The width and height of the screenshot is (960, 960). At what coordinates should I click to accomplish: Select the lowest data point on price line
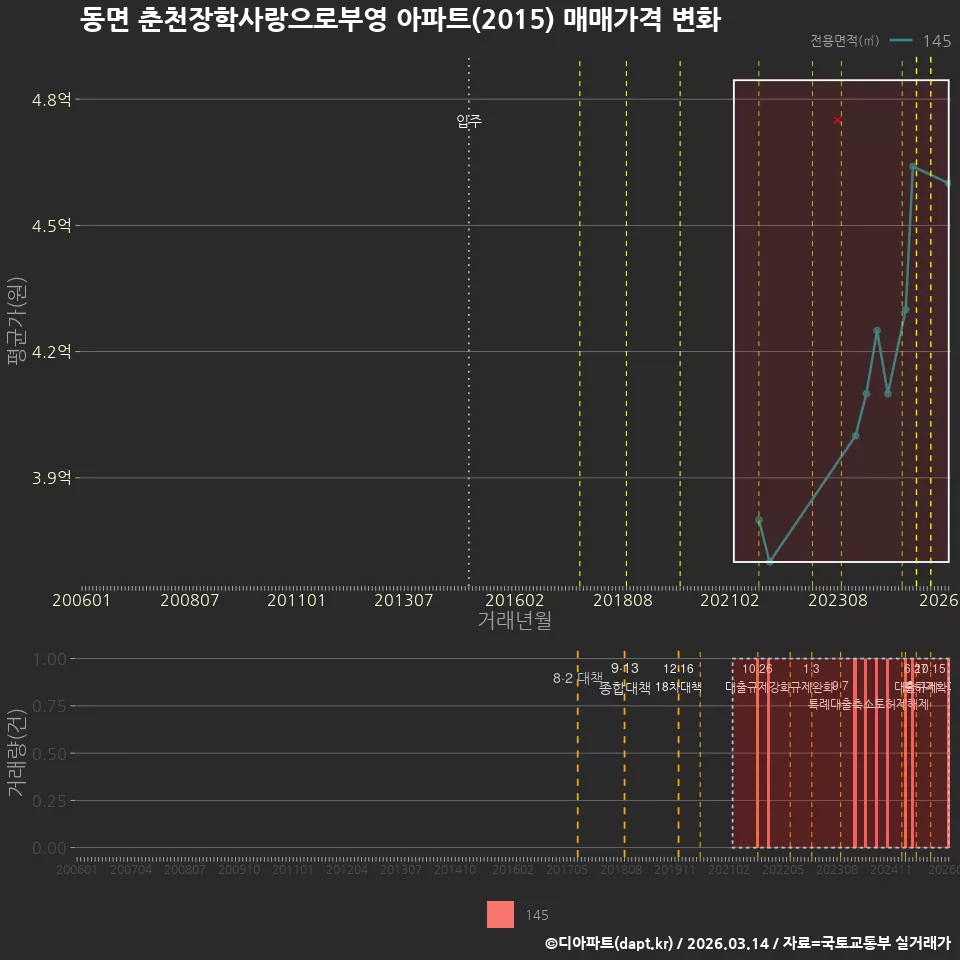[x=770, y=561]
